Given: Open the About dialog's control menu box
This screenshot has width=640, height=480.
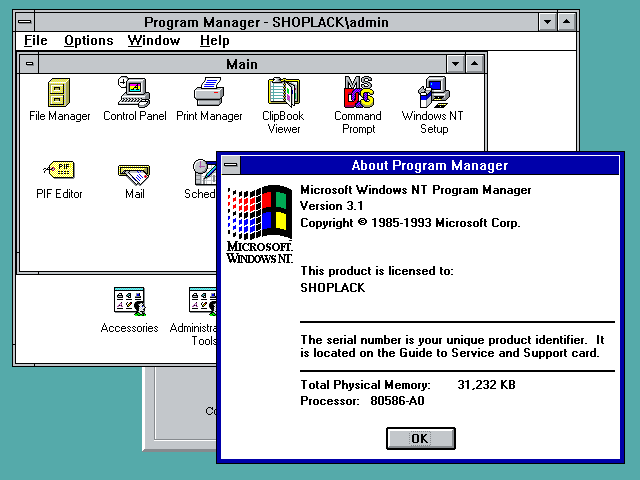Looking at the screenshot, I should (x=231, y=165).
